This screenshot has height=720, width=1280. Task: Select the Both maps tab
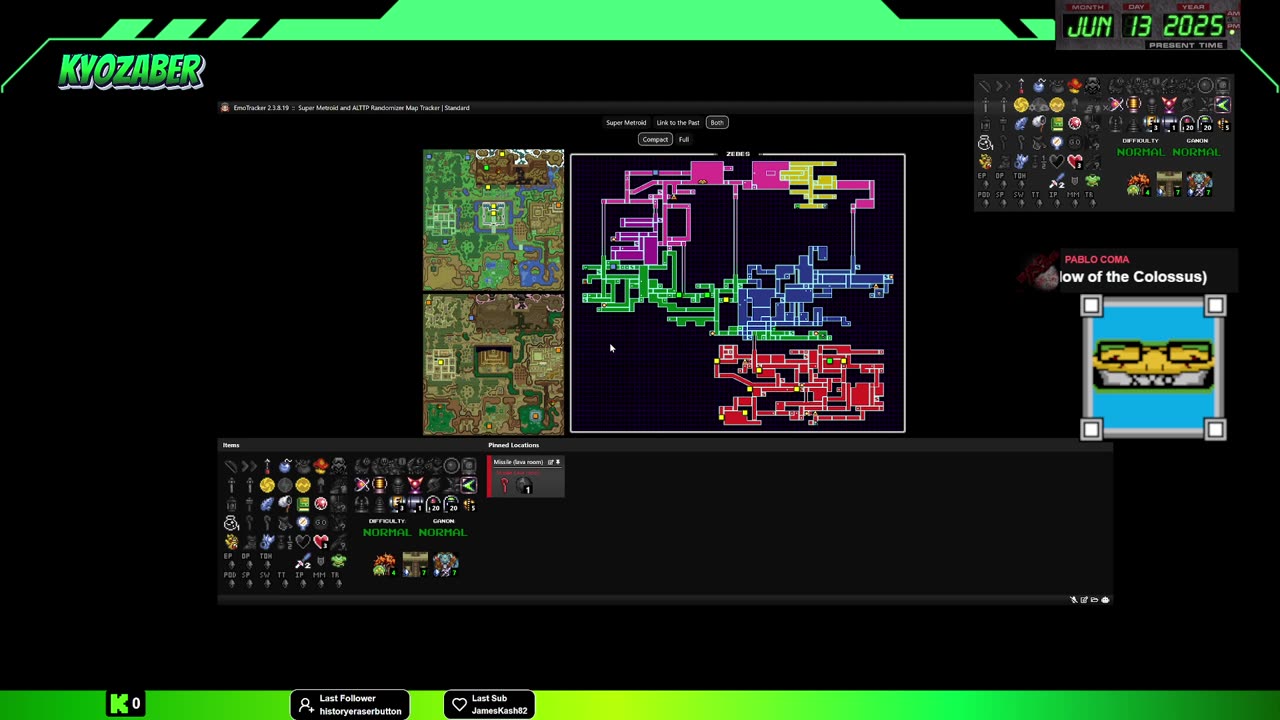(x=717, y=123)
